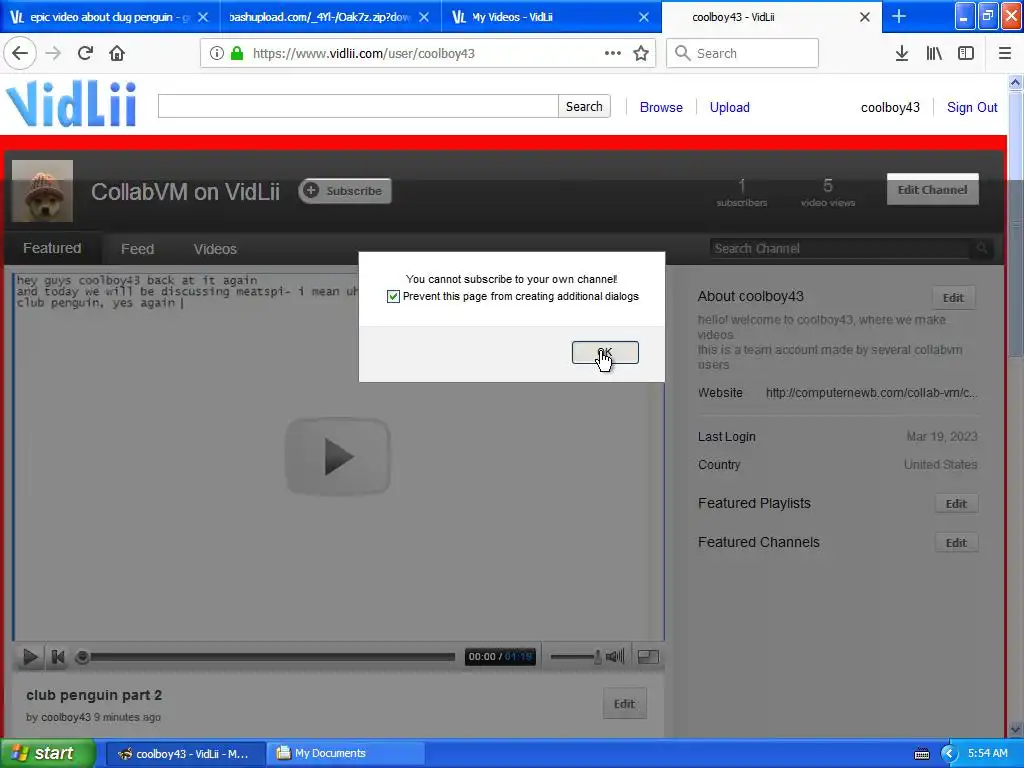Image resolution: width=1024 pixels, height=768 pixels.
Task: Click the restart video button in player
Action: 57,656
